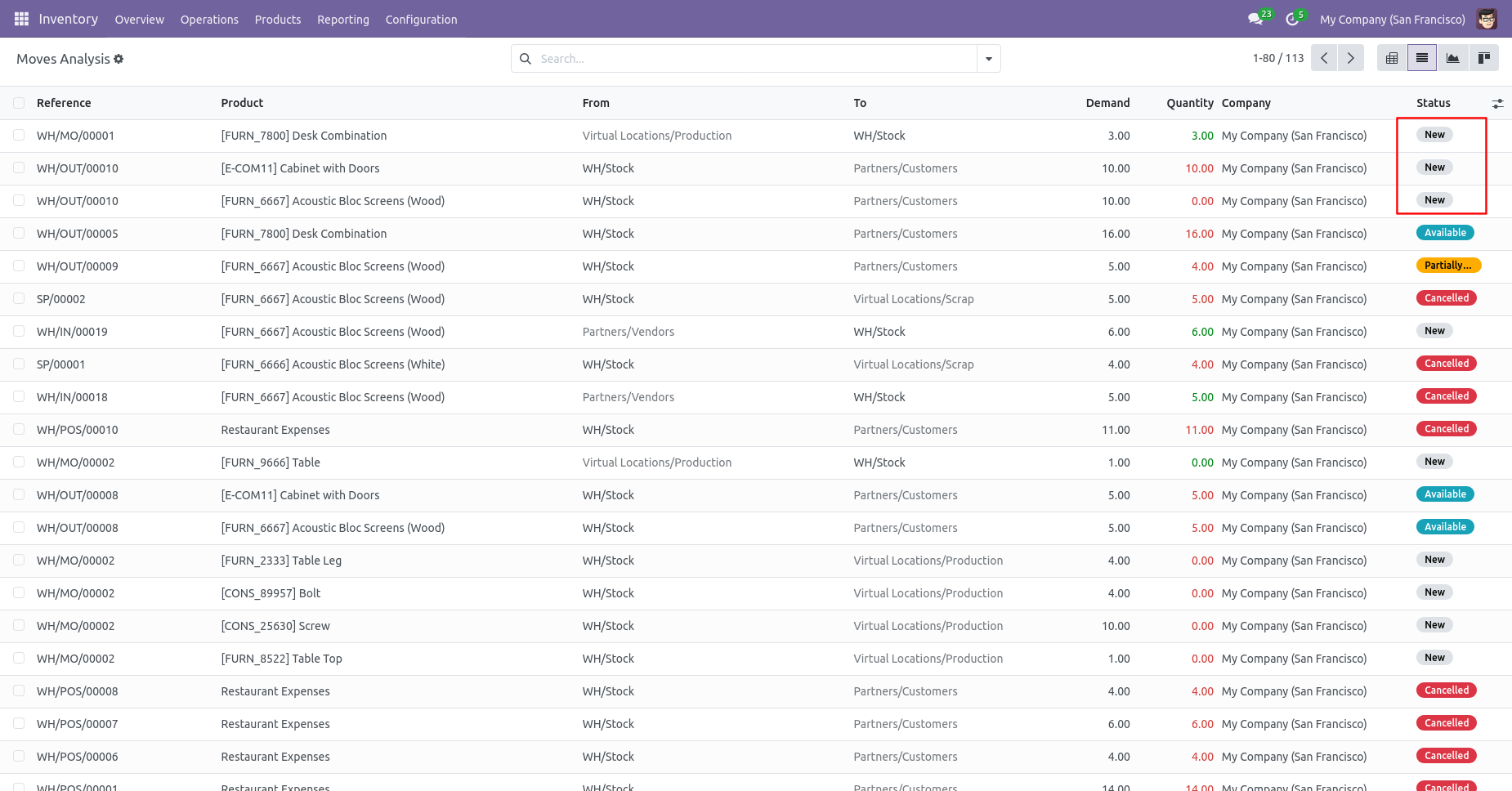Click the search magnifier icon
This screenshot has height=791, width=1512.
pos(526,59)
